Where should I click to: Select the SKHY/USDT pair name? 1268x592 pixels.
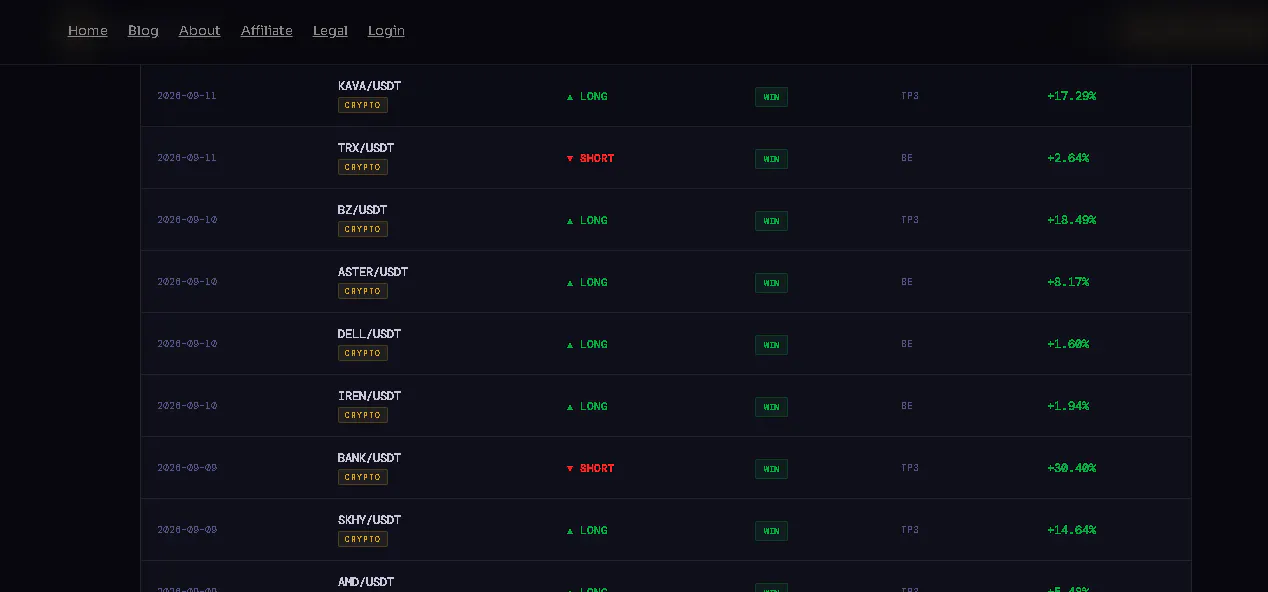coord(369,520)
